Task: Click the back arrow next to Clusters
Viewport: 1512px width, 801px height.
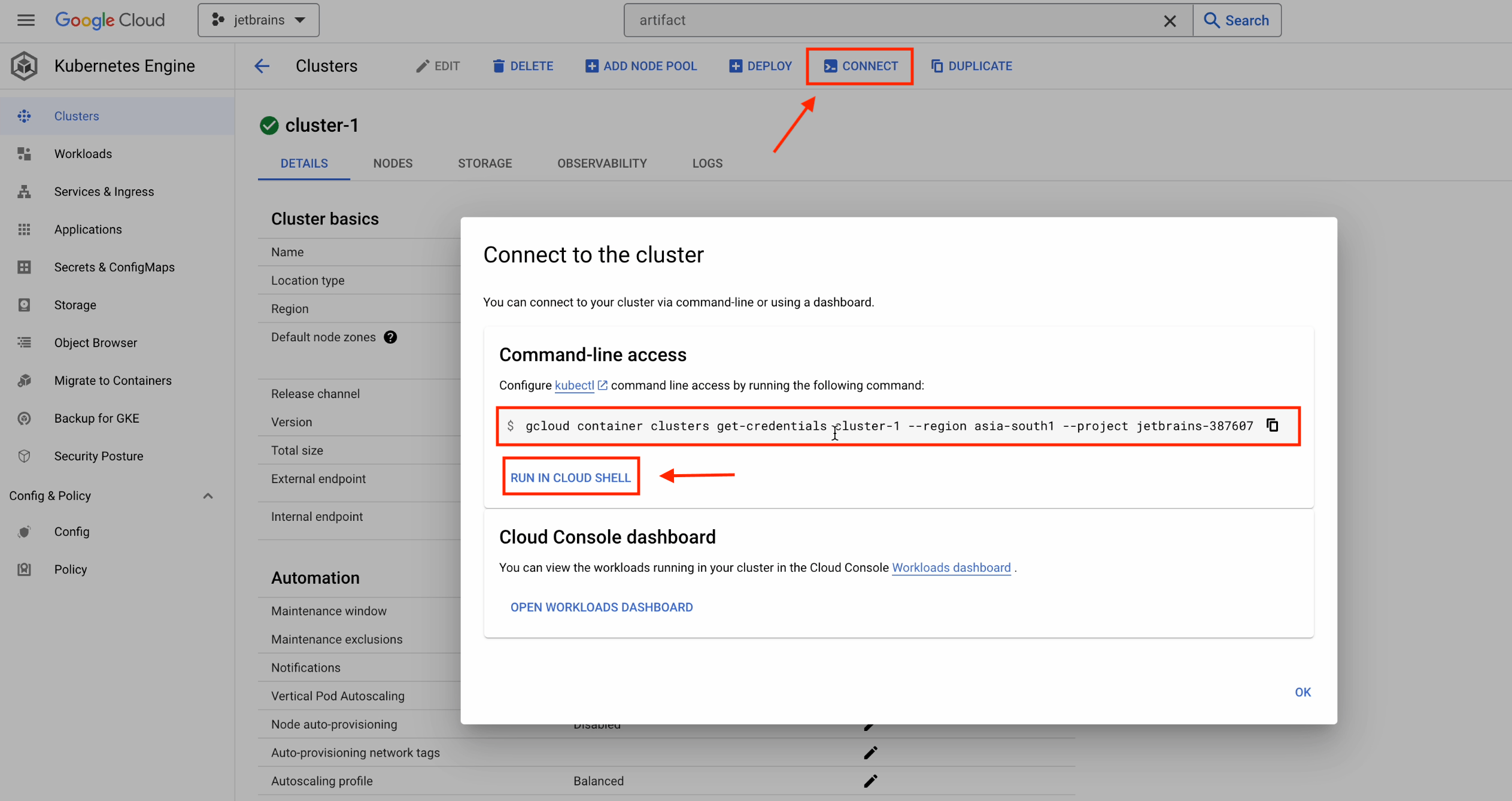Action: 262,66
